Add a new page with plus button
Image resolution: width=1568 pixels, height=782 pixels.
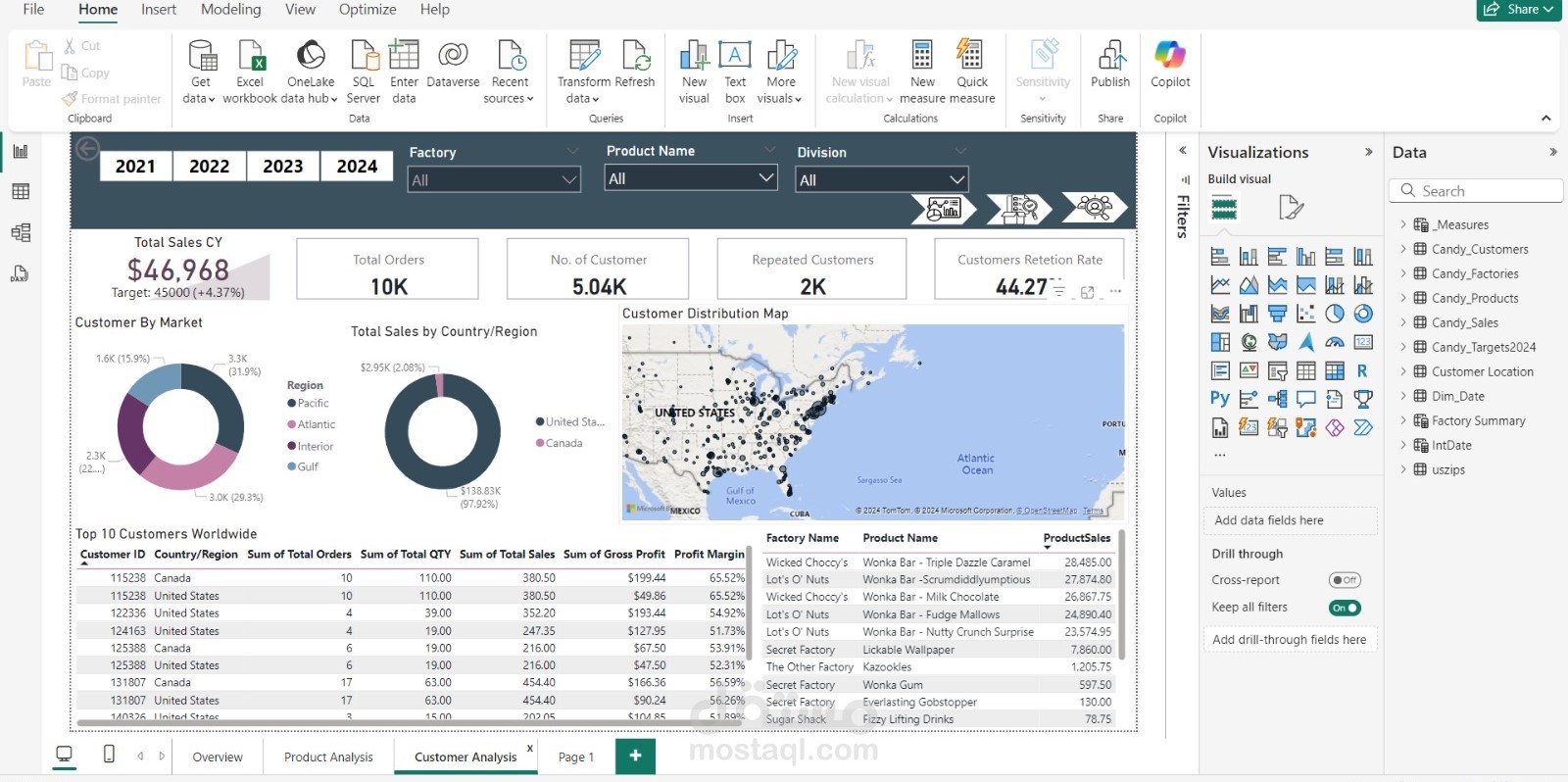pyautogui.click(x=635, y=756)
